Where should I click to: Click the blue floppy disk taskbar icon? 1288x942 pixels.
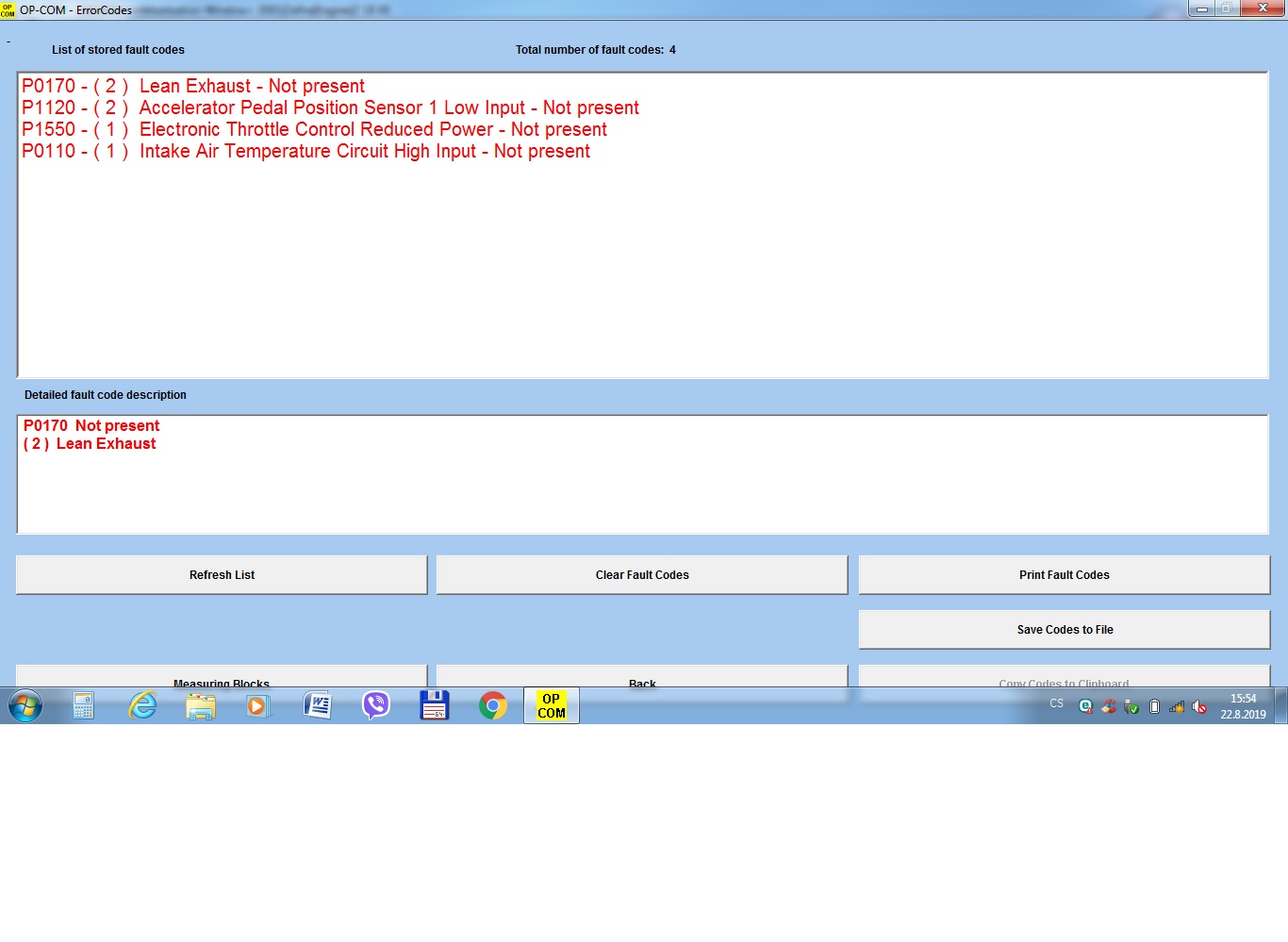[x=434, y=705]
